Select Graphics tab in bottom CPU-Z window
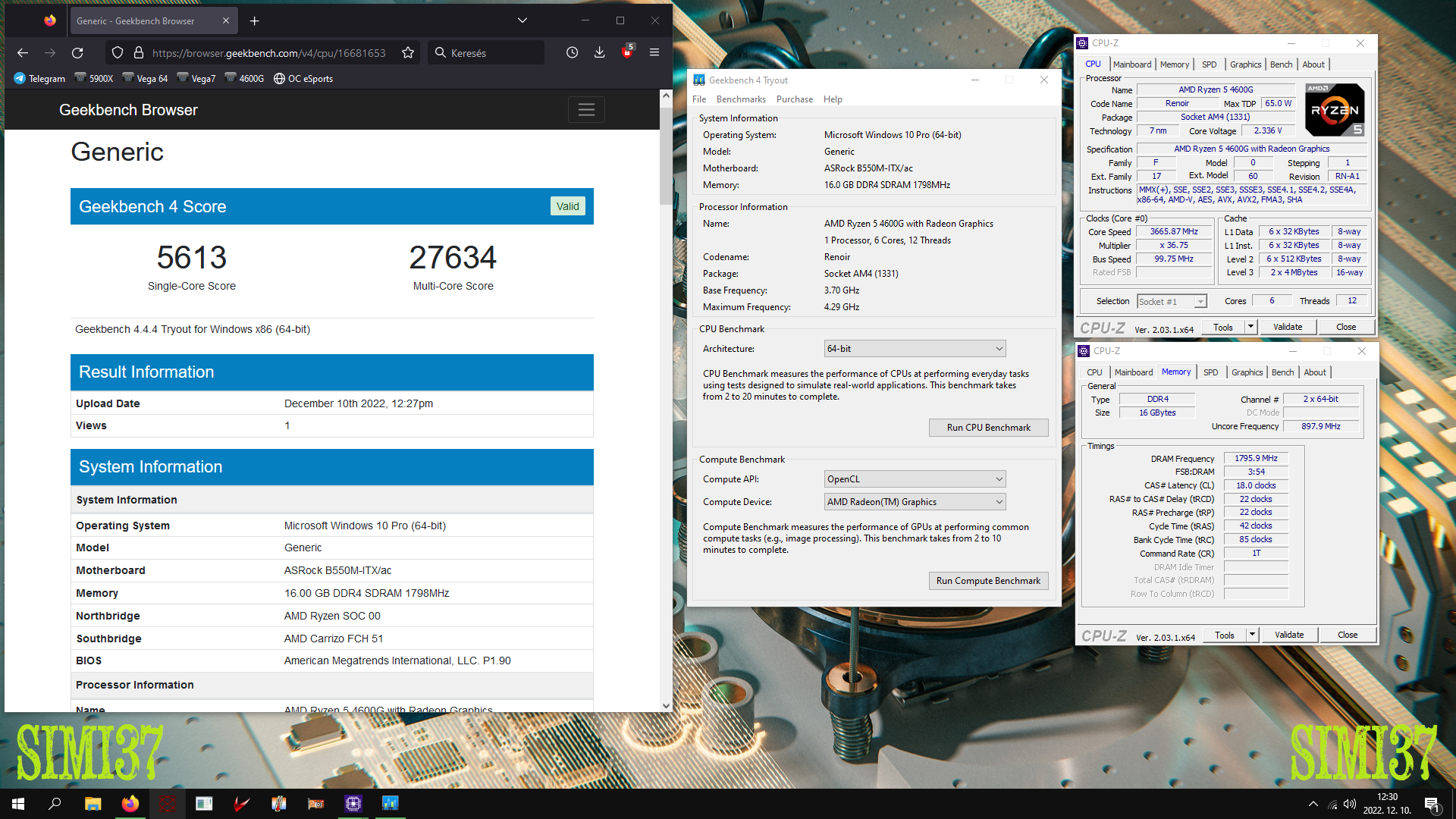 (x=1247, y=372)
